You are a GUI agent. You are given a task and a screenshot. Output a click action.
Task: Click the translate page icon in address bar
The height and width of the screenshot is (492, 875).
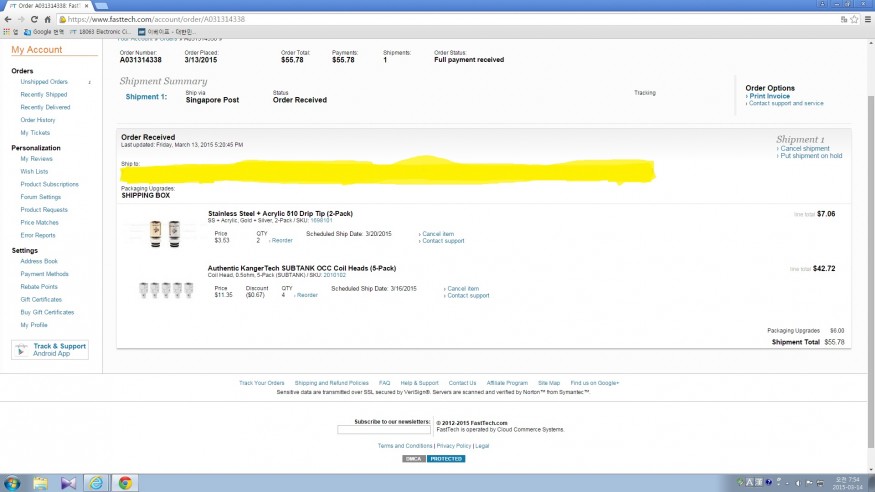click(844, 19)
